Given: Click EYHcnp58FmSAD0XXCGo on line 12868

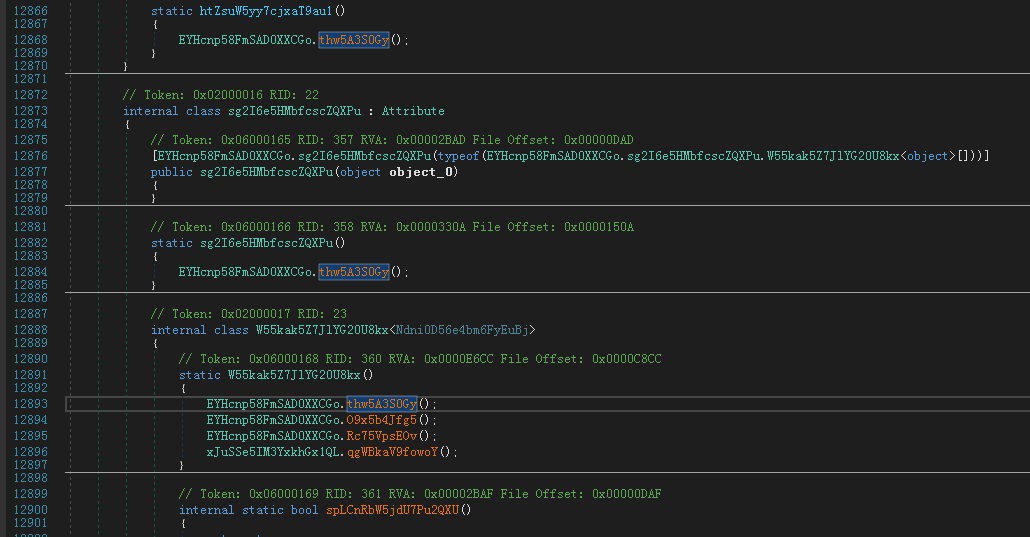Looking at the screenshot, I should click(245, 40).
